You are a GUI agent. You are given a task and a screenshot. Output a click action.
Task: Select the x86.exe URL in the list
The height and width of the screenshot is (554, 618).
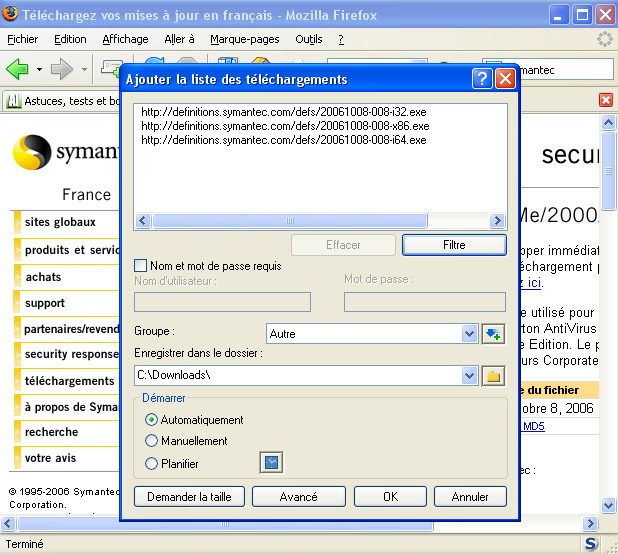coord(285,126)
